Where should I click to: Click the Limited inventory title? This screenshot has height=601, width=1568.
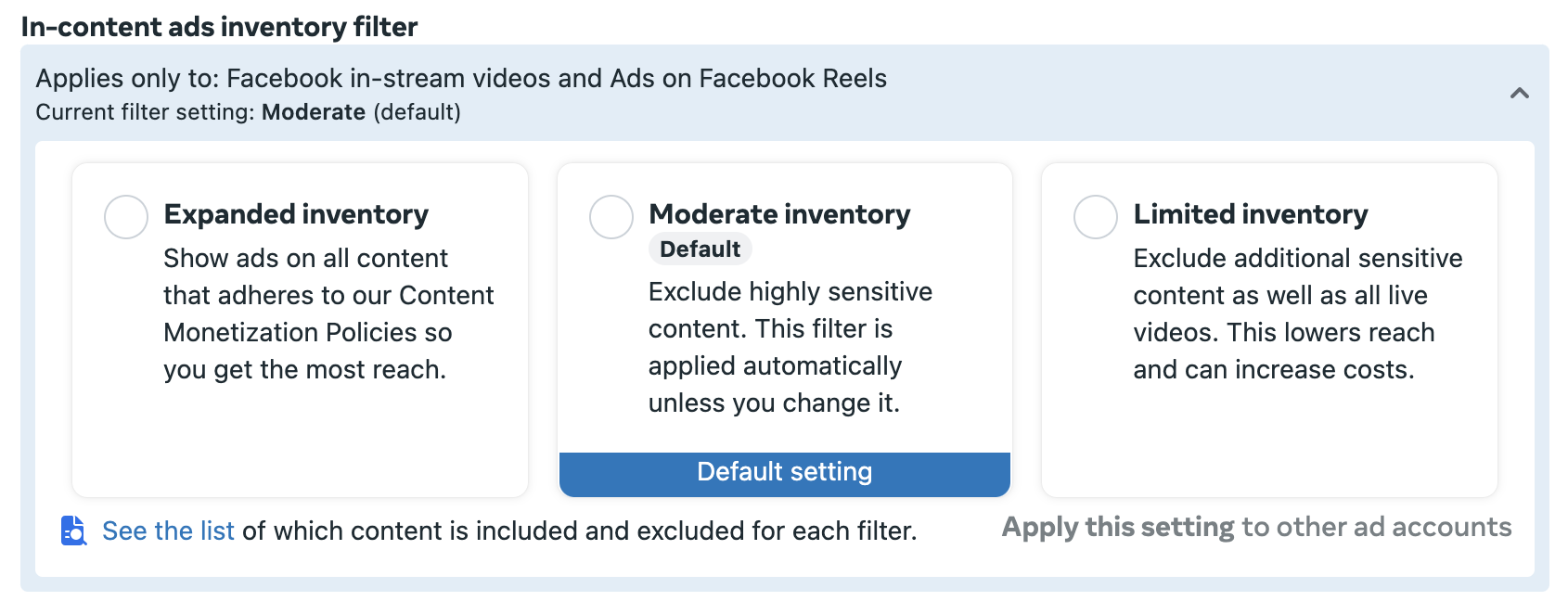point(1251,214)
